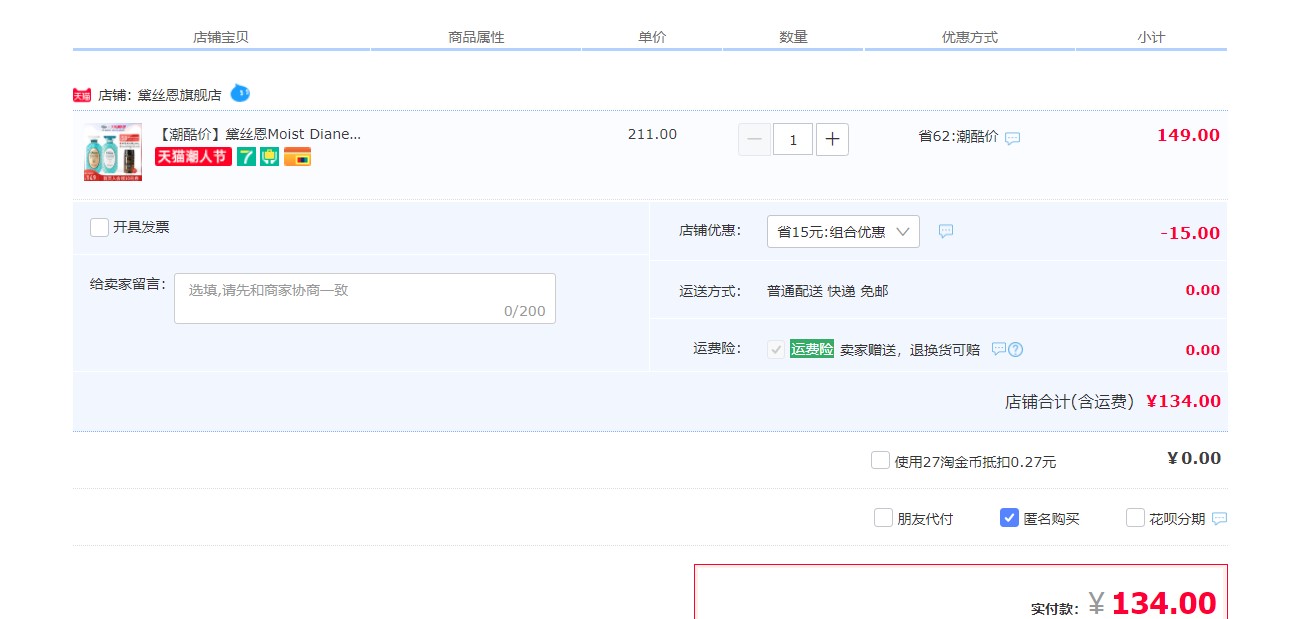
Task: Click the 单价 column header
Action: (x=652, y=37)
